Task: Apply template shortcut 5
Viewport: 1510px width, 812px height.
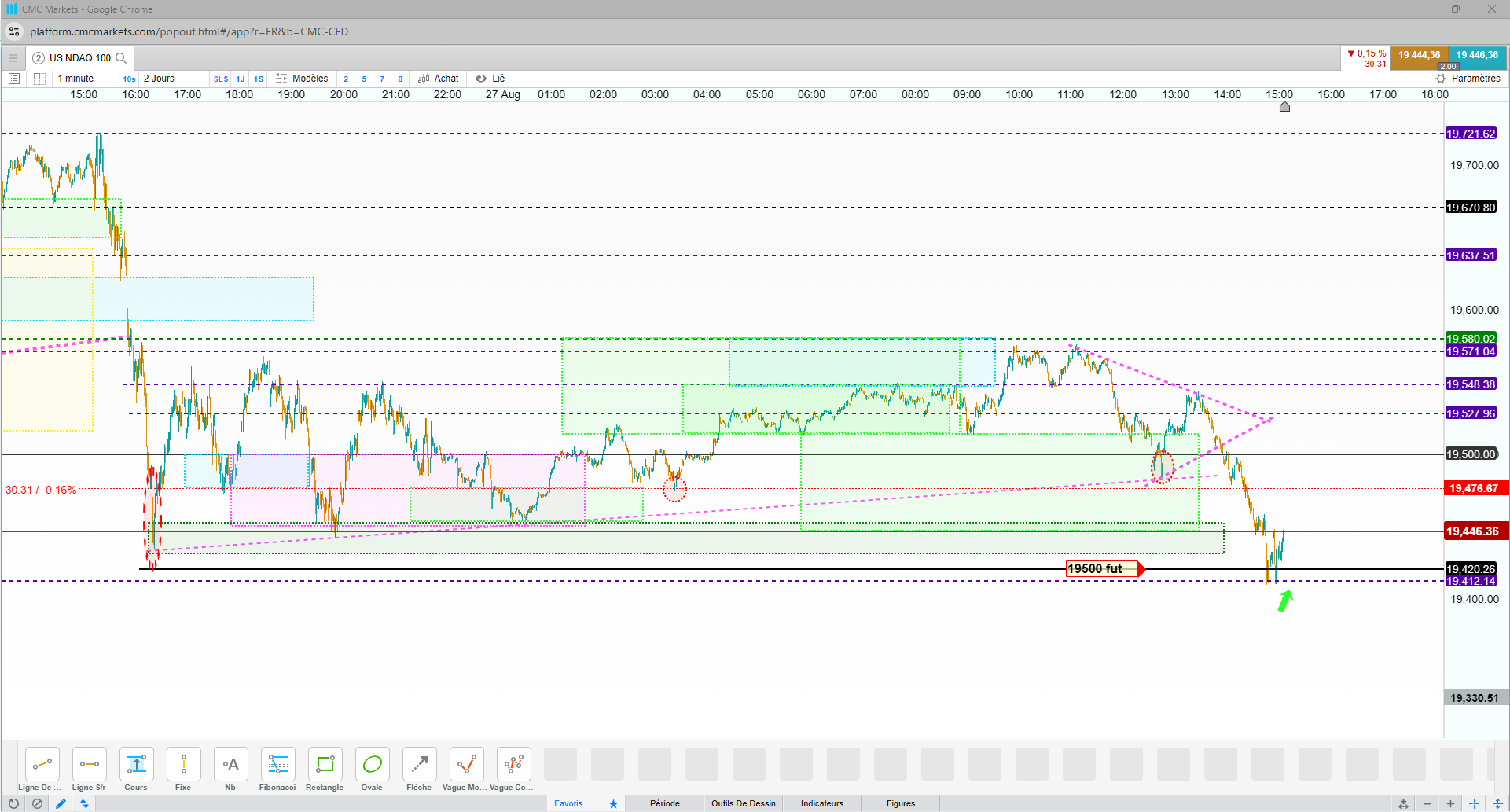Action: [x=364, y=79]
